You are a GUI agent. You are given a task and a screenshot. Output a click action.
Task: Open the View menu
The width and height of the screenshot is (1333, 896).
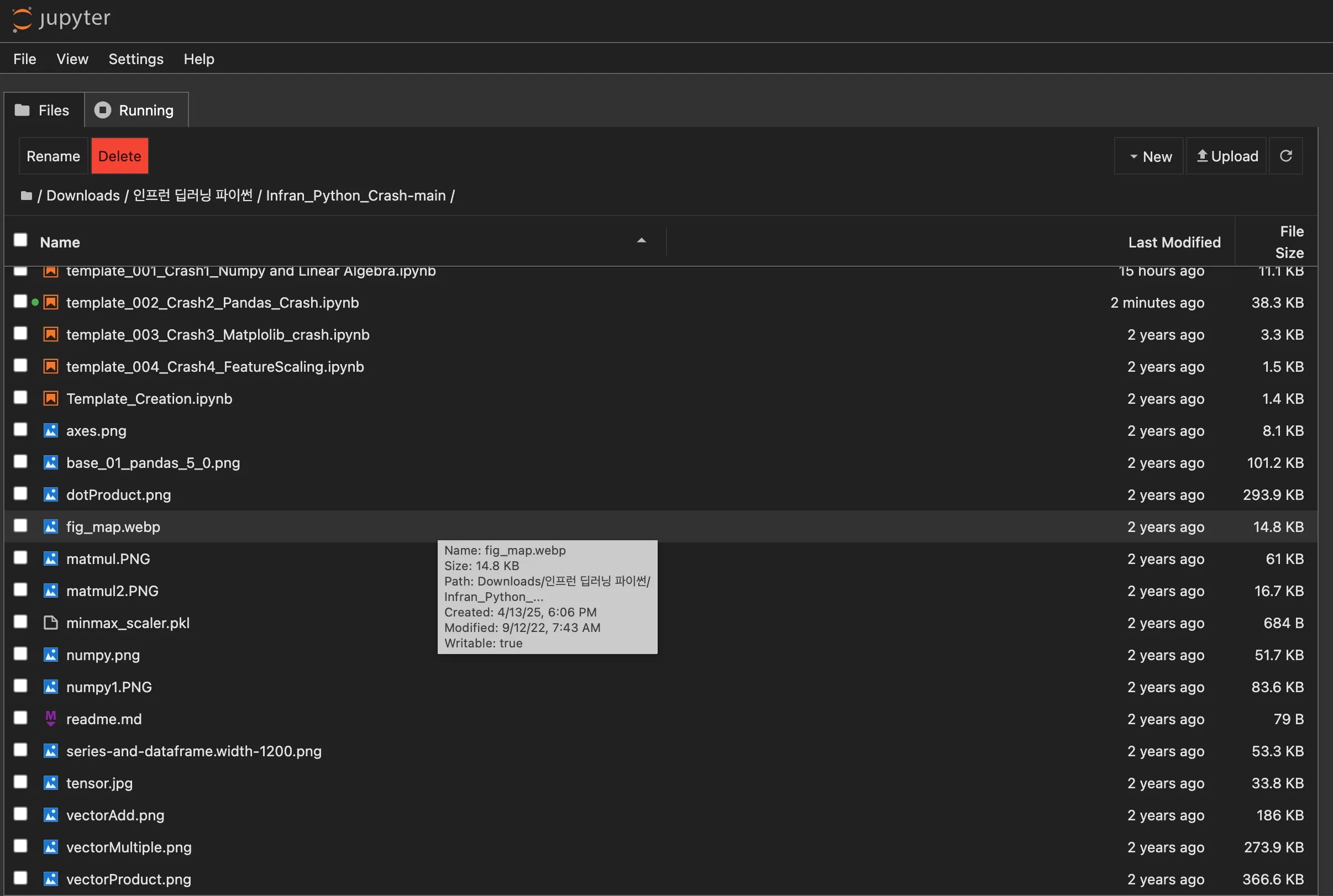72,59
